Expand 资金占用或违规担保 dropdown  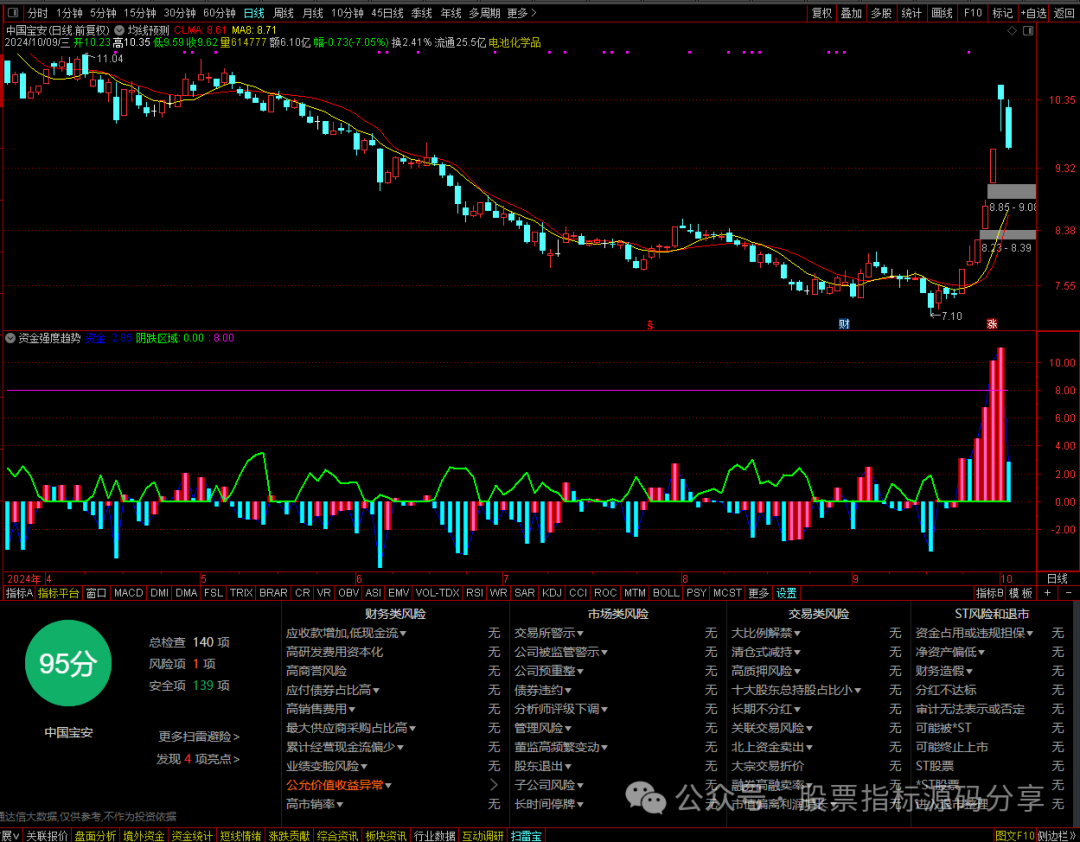(x=1030, y=633)
